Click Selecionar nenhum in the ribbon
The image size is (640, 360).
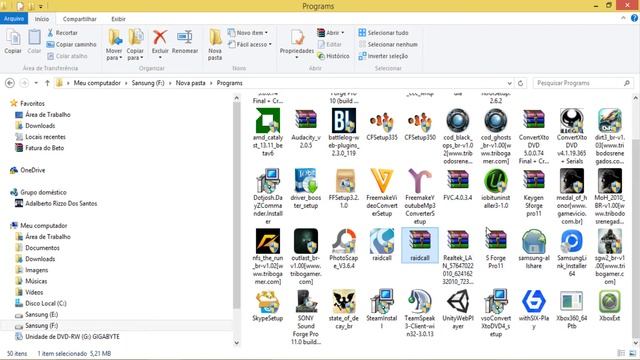click(x=388, y=44)
